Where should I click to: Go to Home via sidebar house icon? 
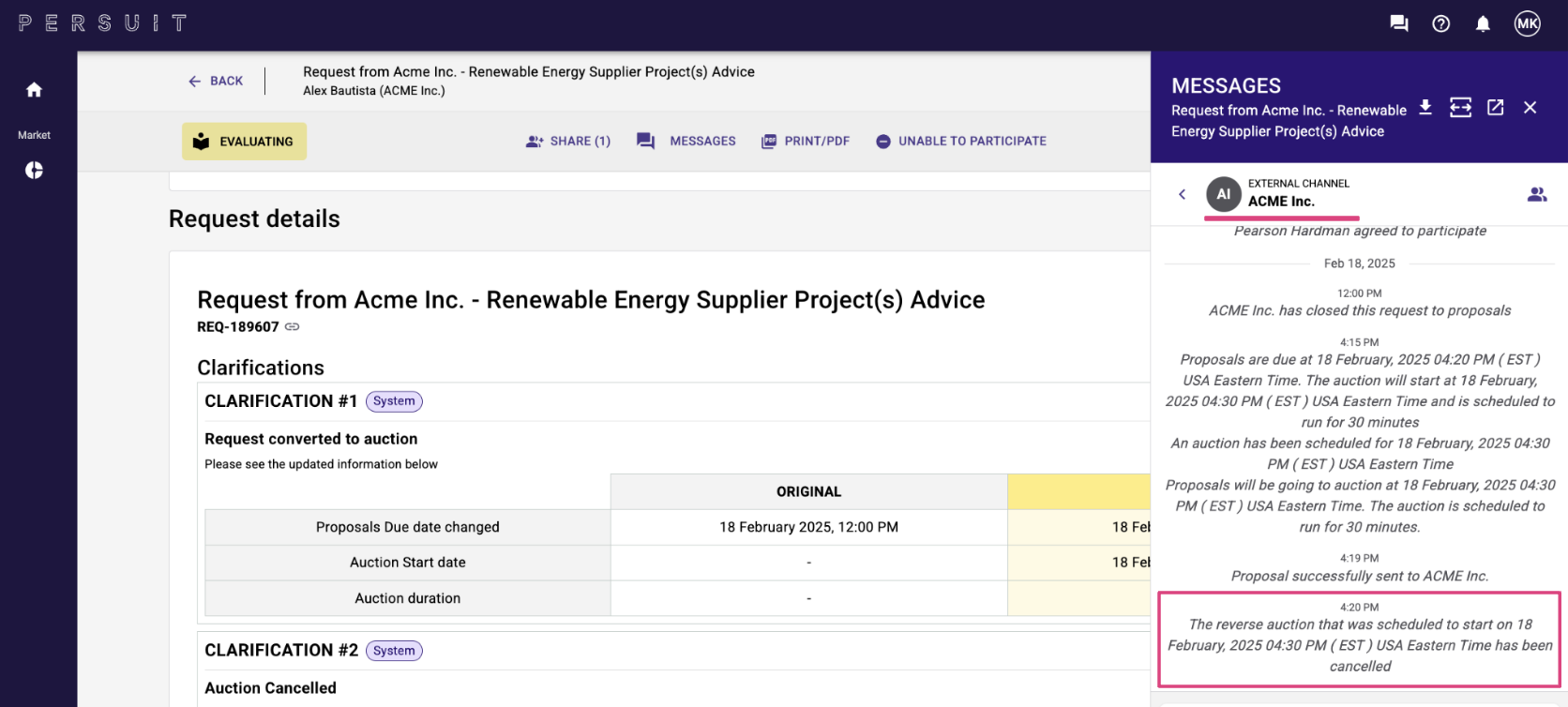tap(34, 90)
